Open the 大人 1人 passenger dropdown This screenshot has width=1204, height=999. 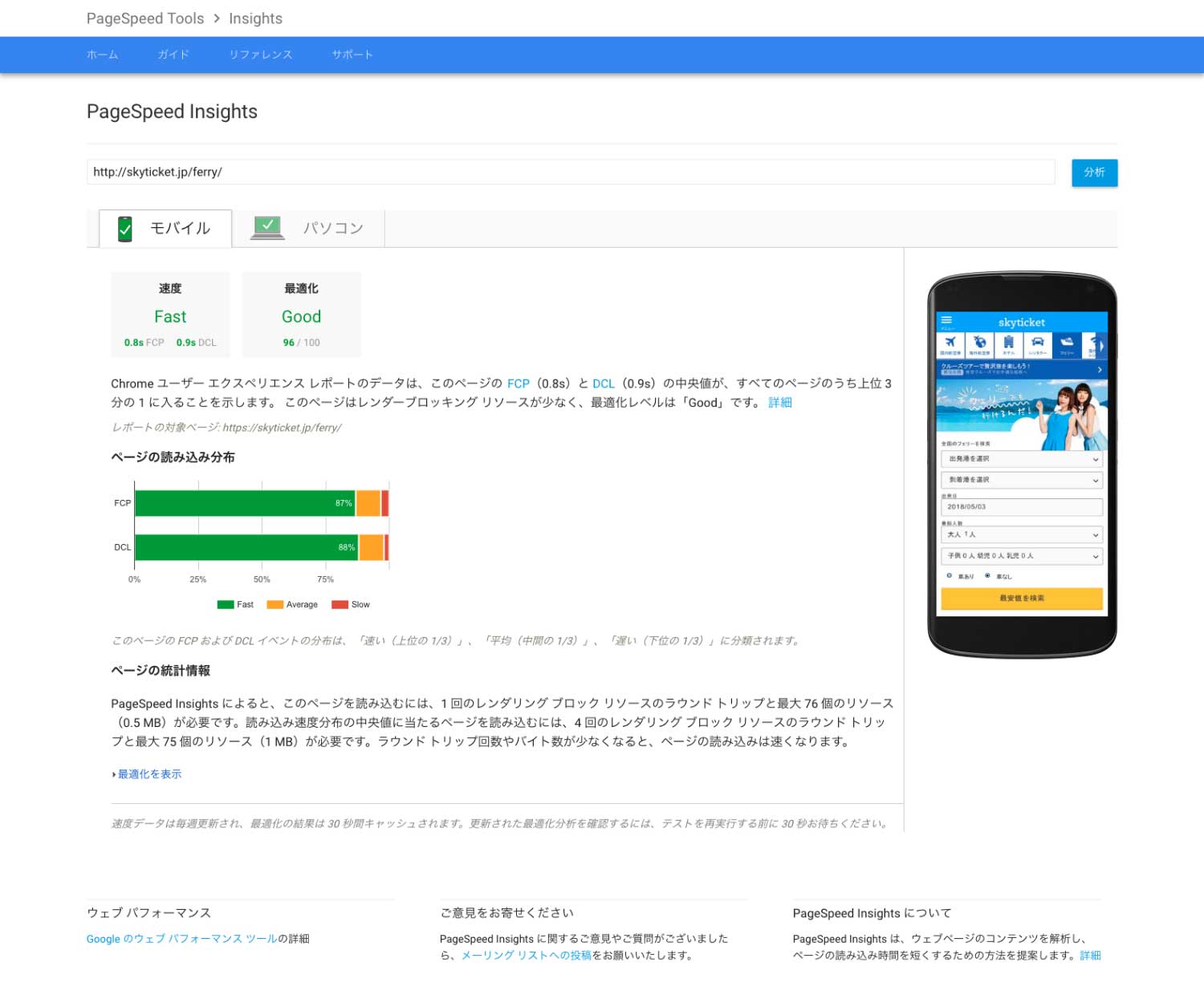point(1021,534)
